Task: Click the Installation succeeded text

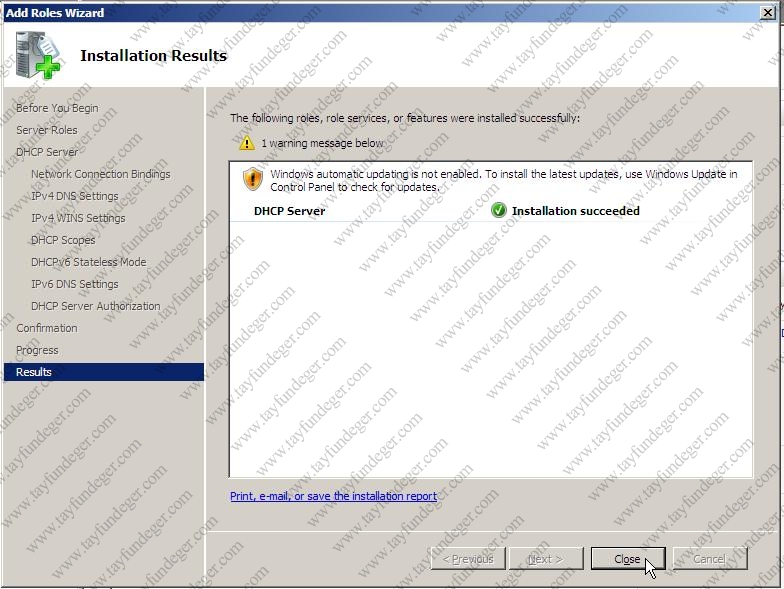Action: pos(576,211)
